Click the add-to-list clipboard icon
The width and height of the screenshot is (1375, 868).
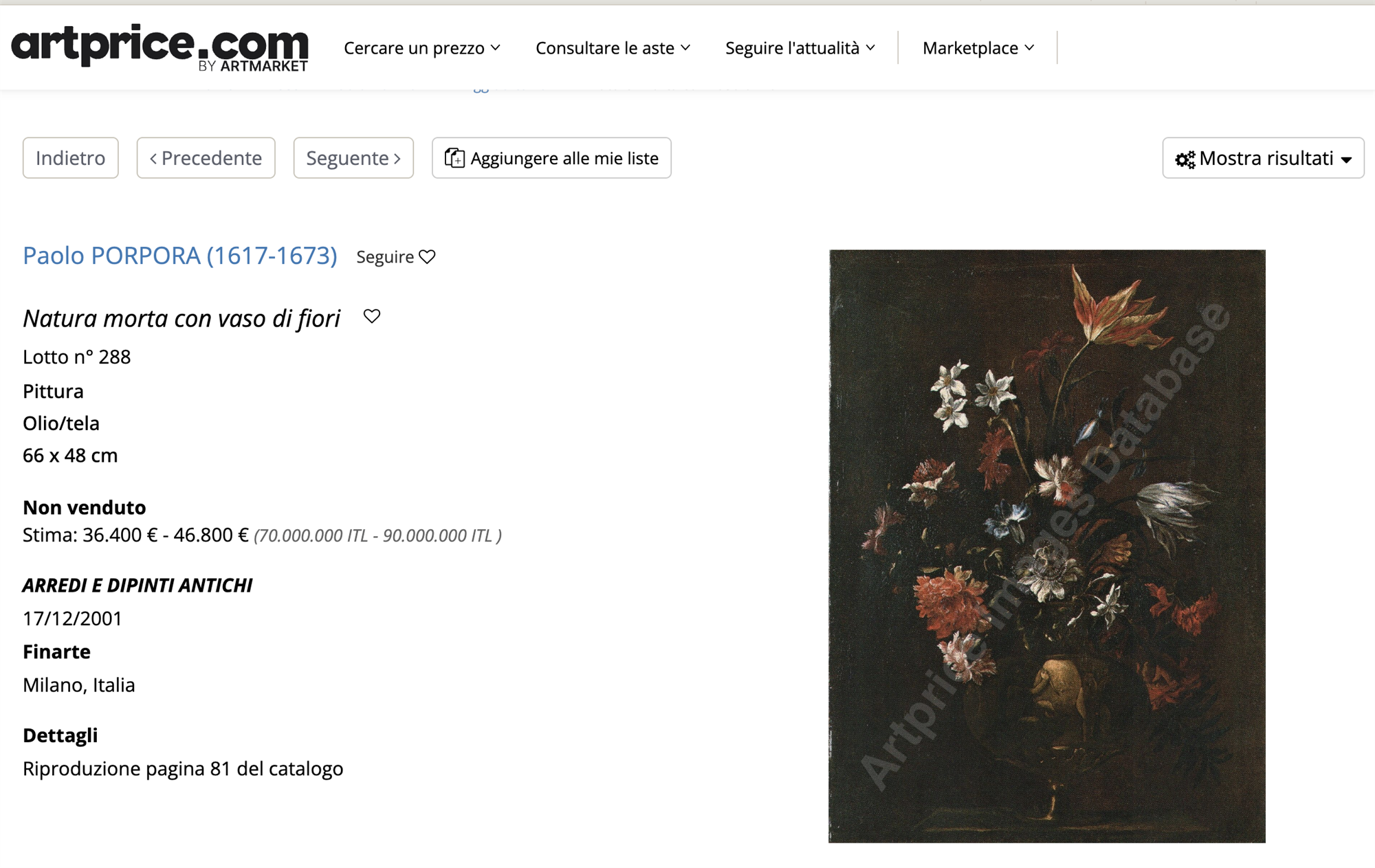(x=454, y=158)
